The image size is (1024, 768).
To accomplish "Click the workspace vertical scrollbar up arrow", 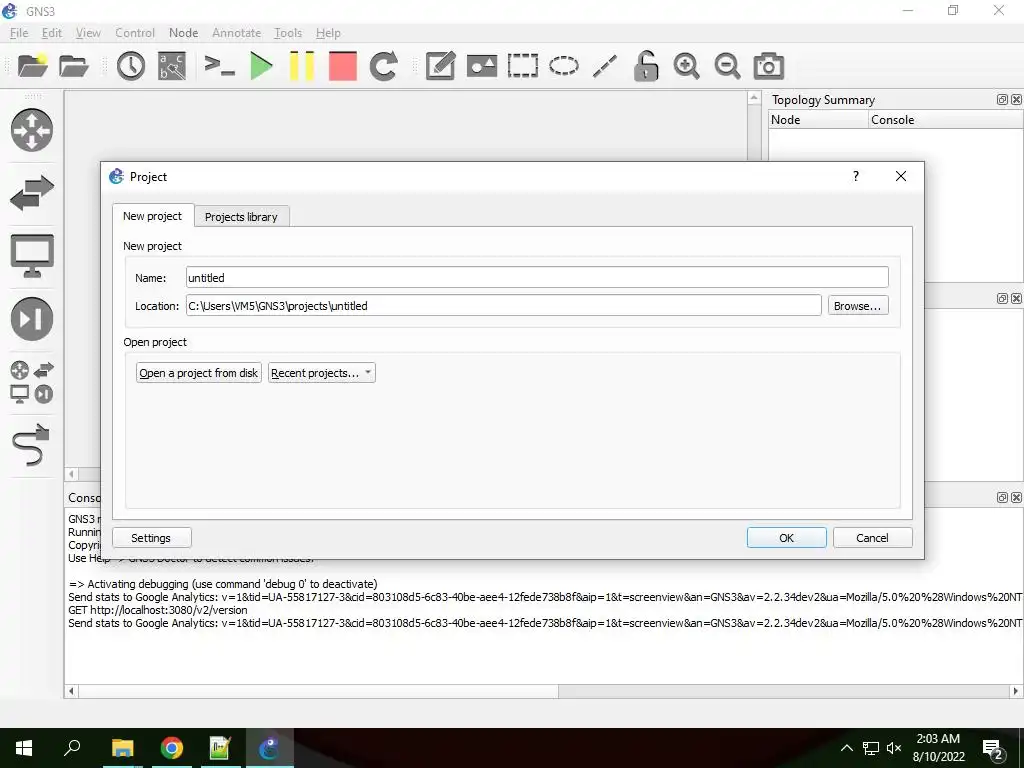I will coord(754,98).
